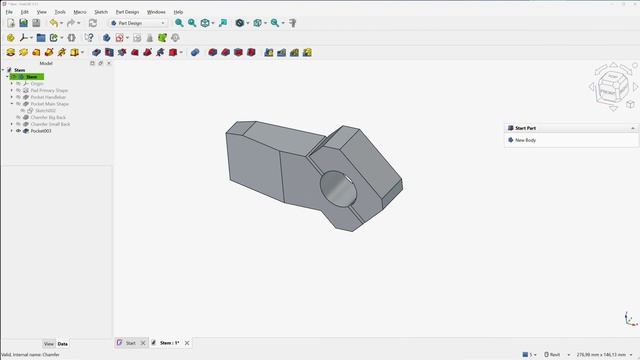The width and height of the screenshot is (640, 360).
Task: Click the Save icon in the toolbar
Action: 36,23
